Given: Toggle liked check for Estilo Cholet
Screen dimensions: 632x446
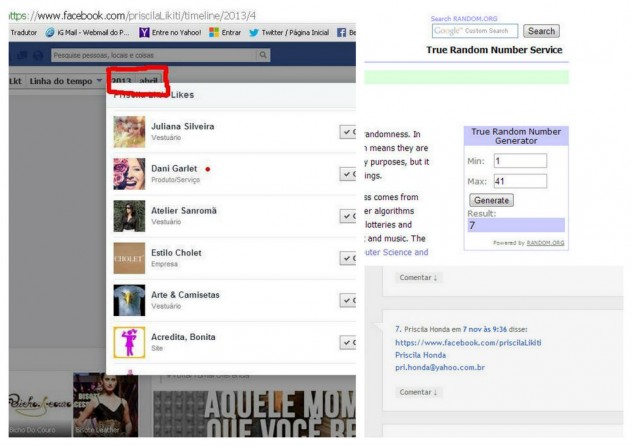Looking at the screenshot, I should coord(347,258).
